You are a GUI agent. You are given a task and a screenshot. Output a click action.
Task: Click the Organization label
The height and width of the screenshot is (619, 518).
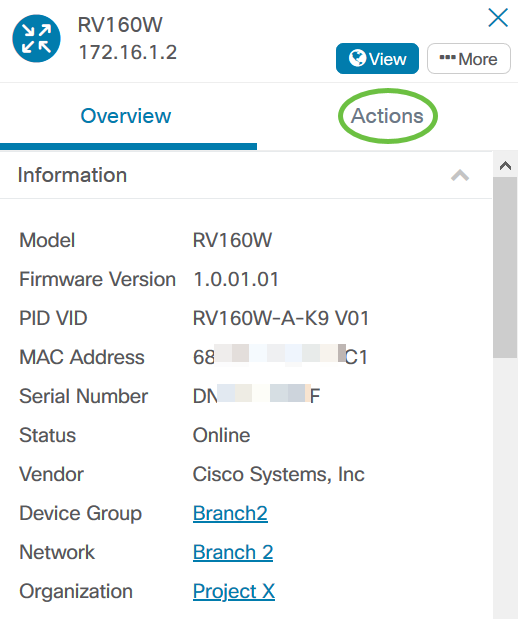click(76, 591)
